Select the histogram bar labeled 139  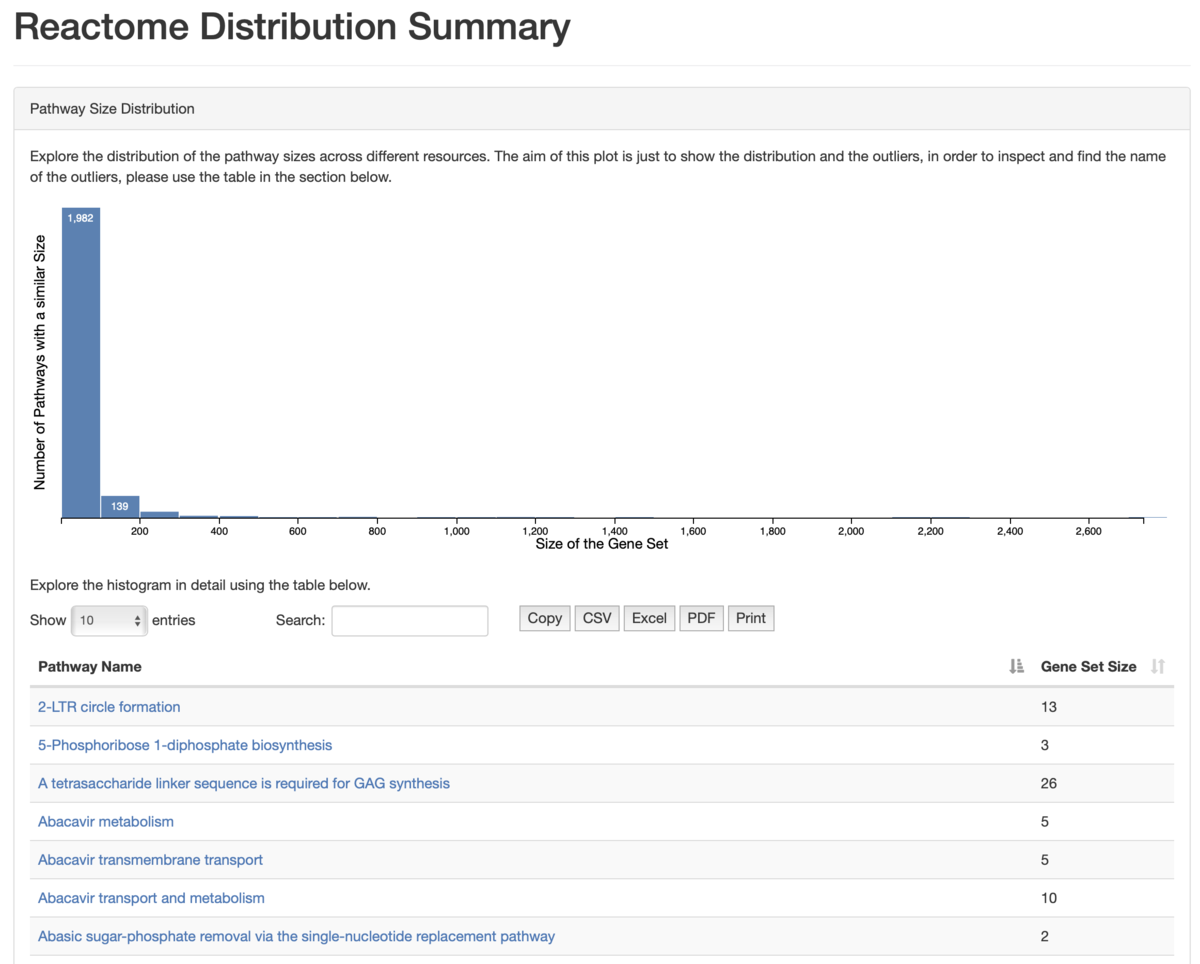click(120, 506)
